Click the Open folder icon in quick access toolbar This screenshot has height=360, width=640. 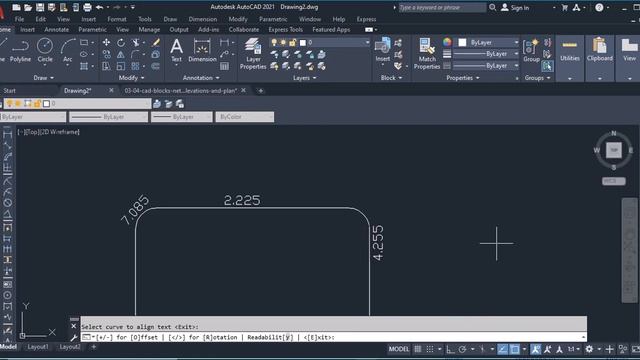coord(28,7)
